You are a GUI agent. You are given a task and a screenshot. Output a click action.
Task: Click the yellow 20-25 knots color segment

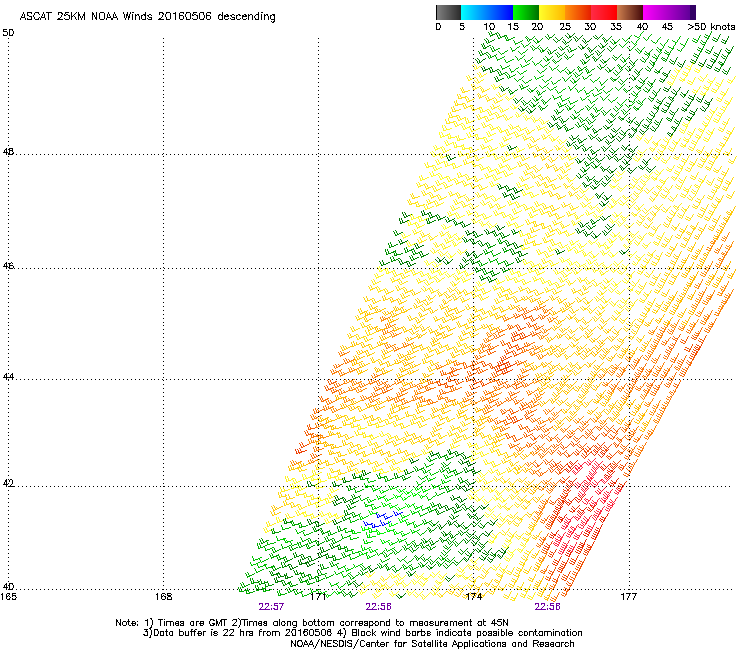click(x=552, y=12)
